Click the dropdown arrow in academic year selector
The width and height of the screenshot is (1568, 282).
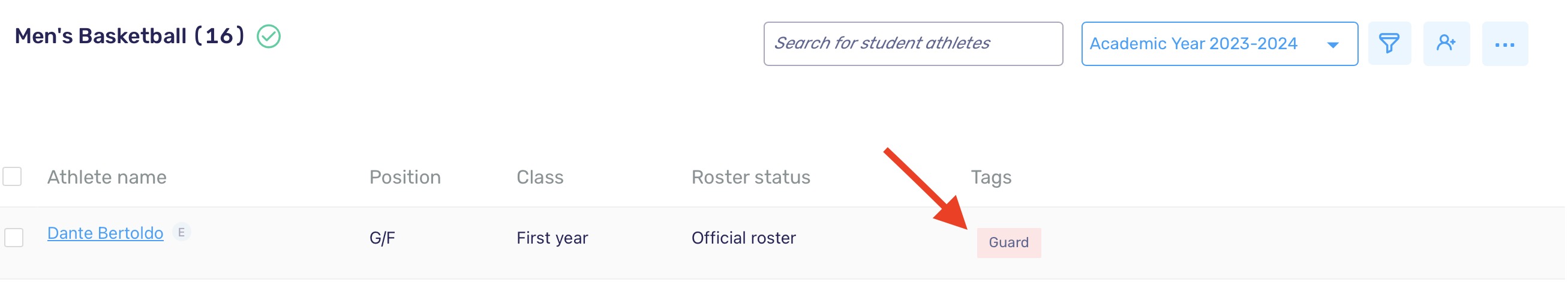[1334, 45]
